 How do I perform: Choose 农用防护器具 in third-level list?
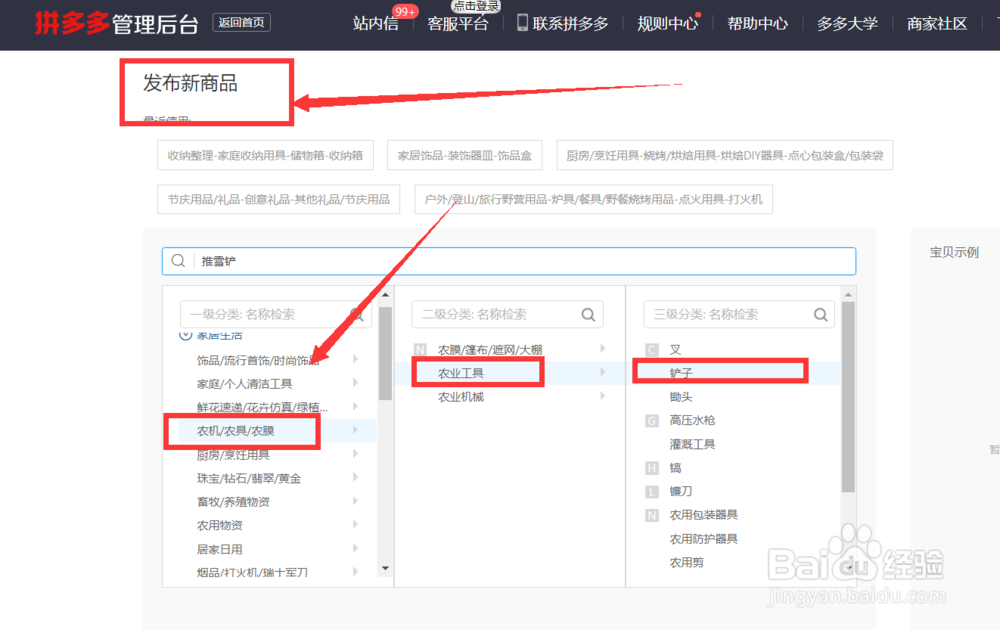[703, 539]
